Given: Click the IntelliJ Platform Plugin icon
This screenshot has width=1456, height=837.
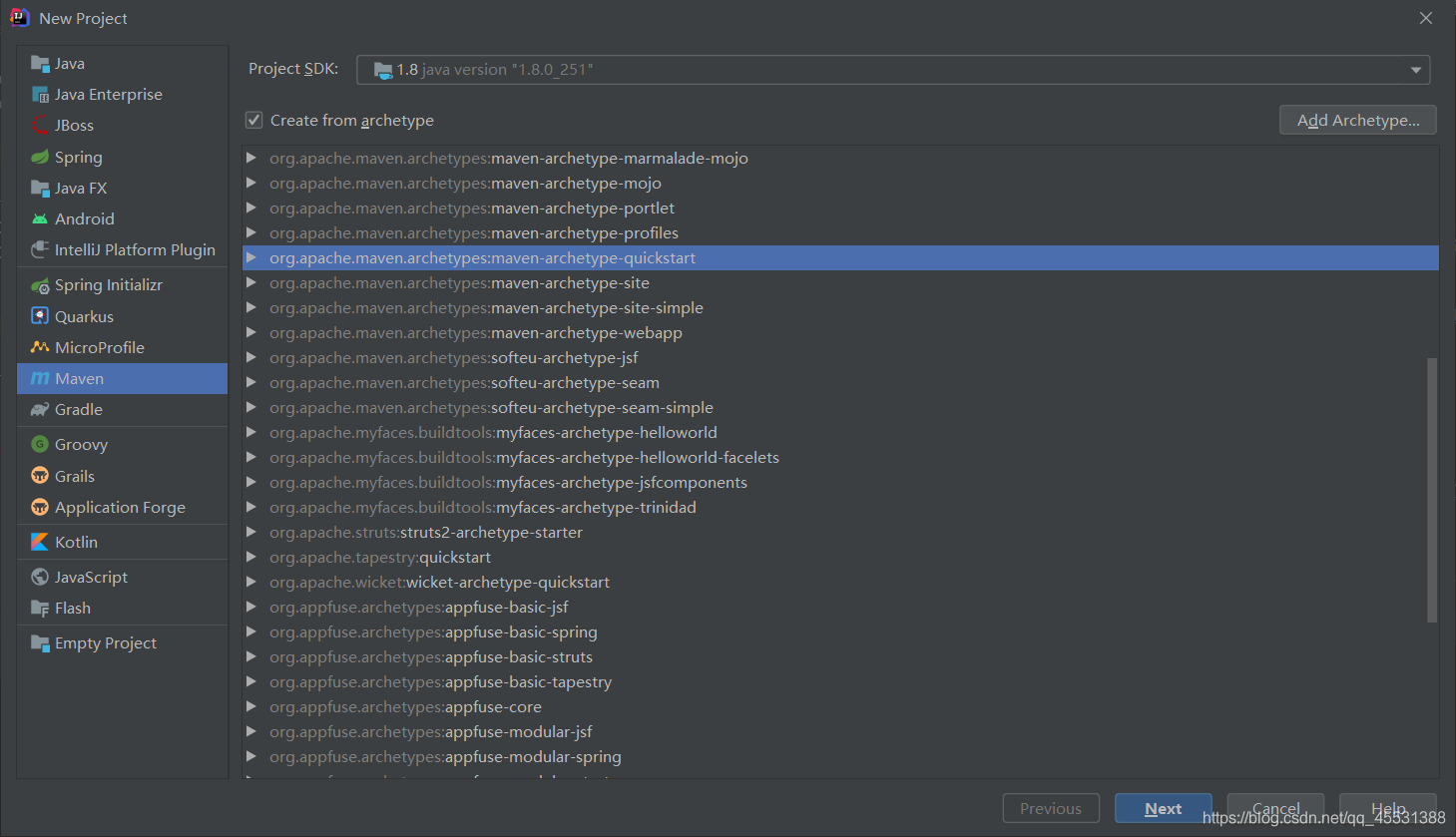Looking at the screenshot, I should coord(40,250).
